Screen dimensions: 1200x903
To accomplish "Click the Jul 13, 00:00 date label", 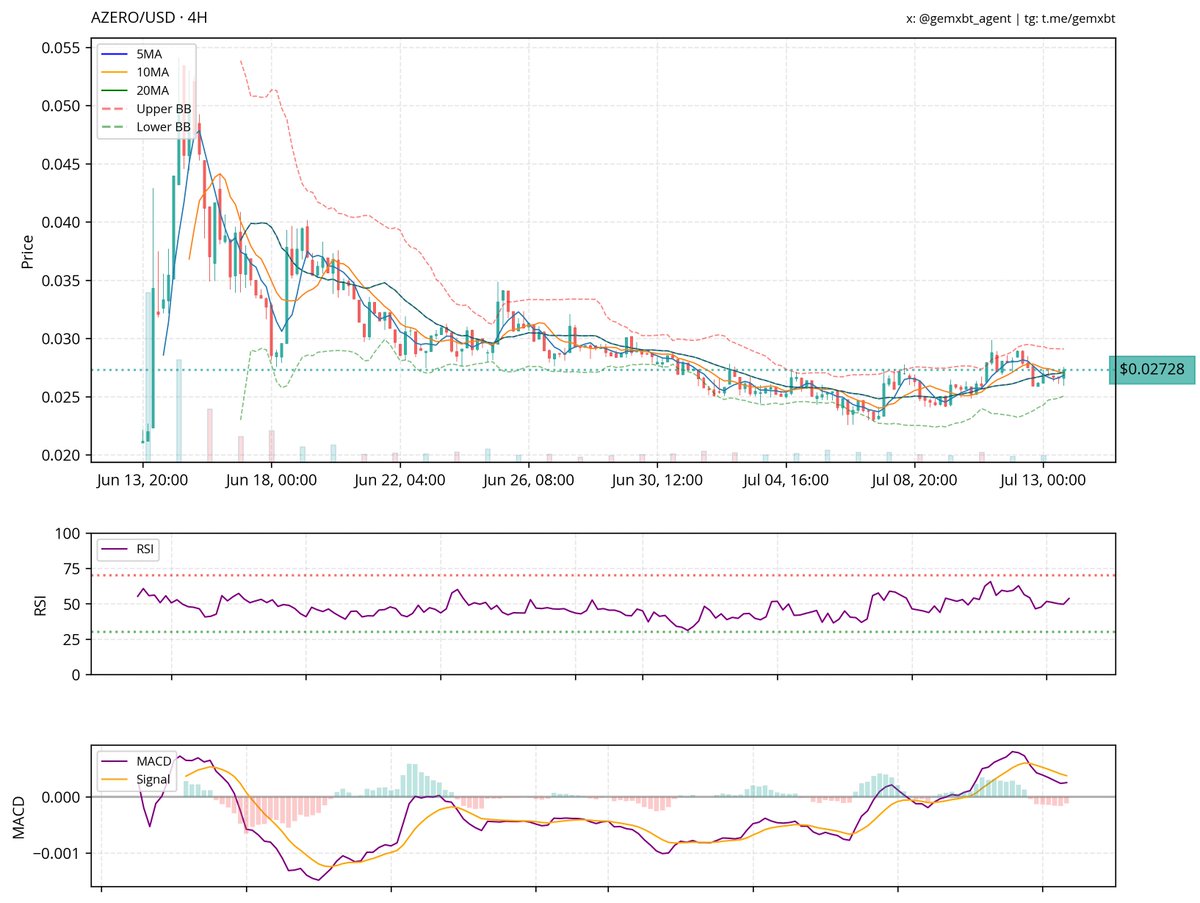I will (x=1042, y=480).
